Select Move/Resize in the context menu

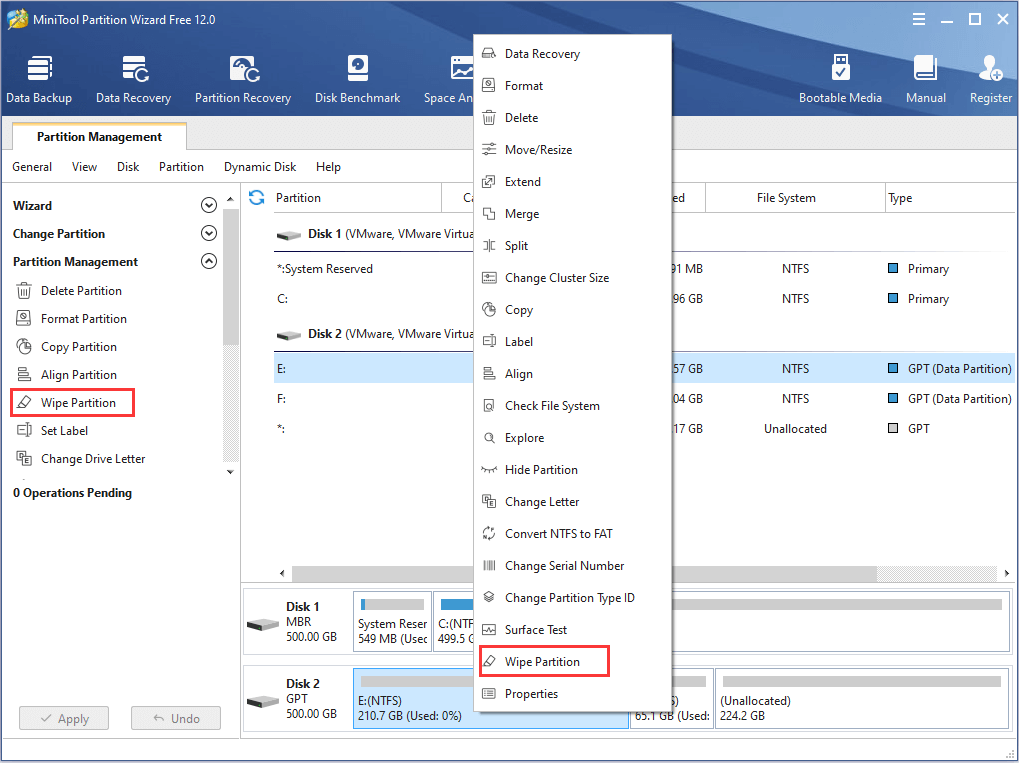point(572,149)
